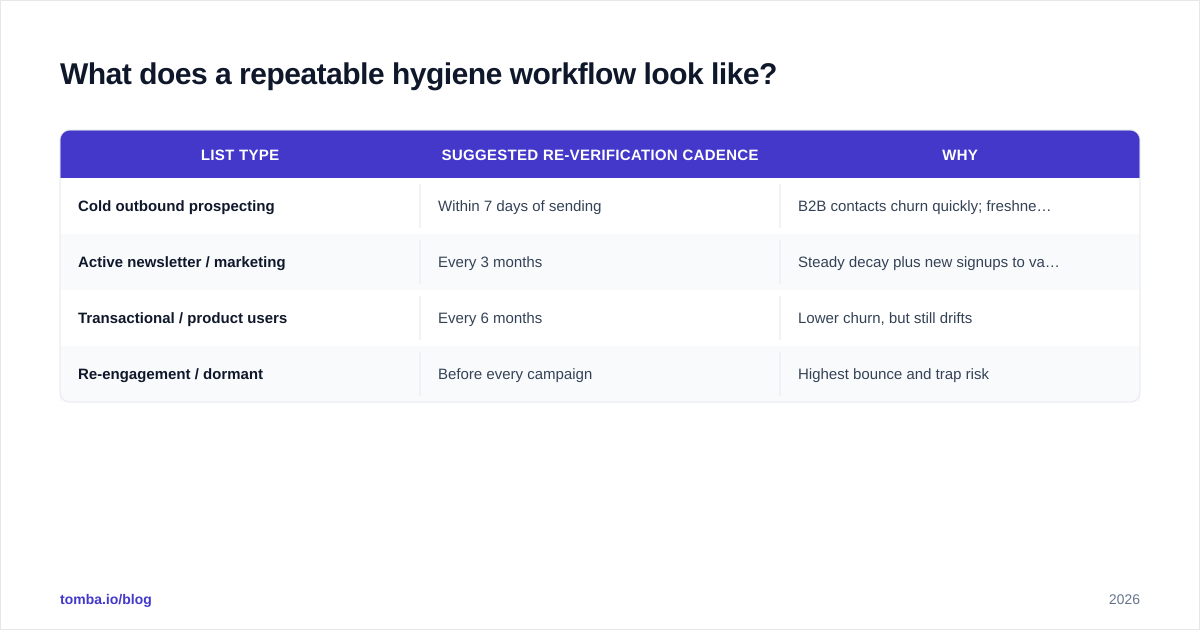Select the 'WHY' column header

pos(960,155)
